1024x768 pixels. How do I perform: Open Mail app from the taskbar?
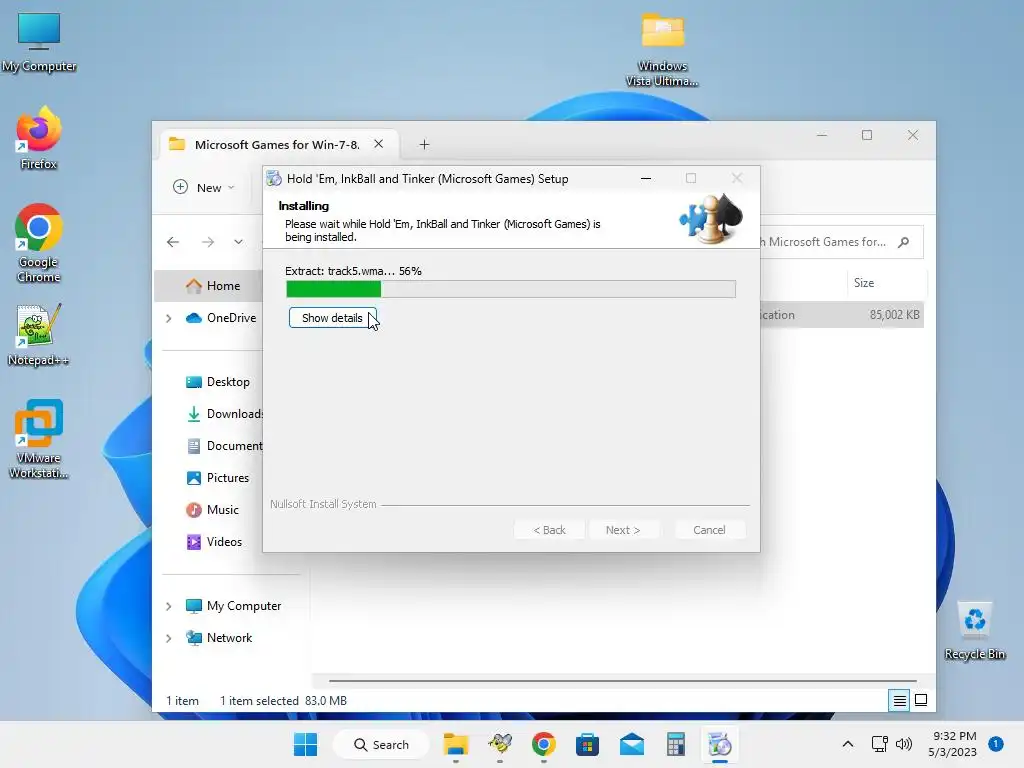click(632, 744)
